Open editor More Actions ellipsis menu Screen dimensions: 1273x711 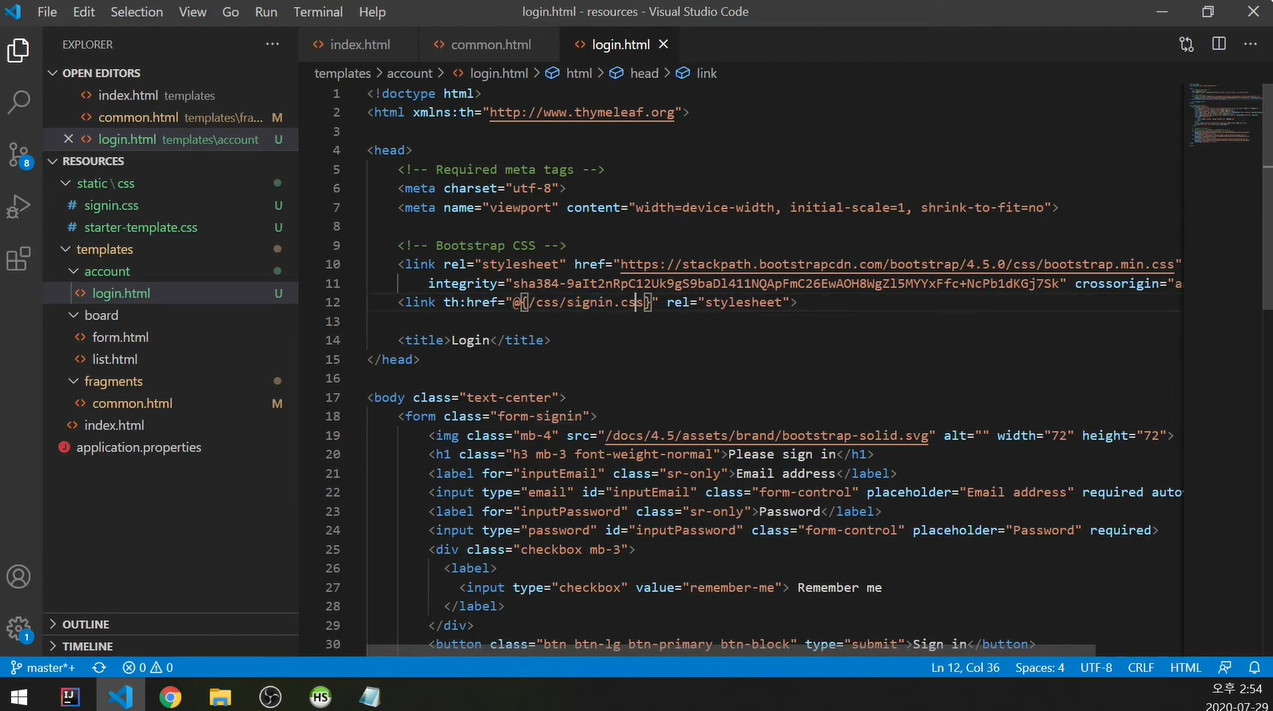tap(1250, 44)
